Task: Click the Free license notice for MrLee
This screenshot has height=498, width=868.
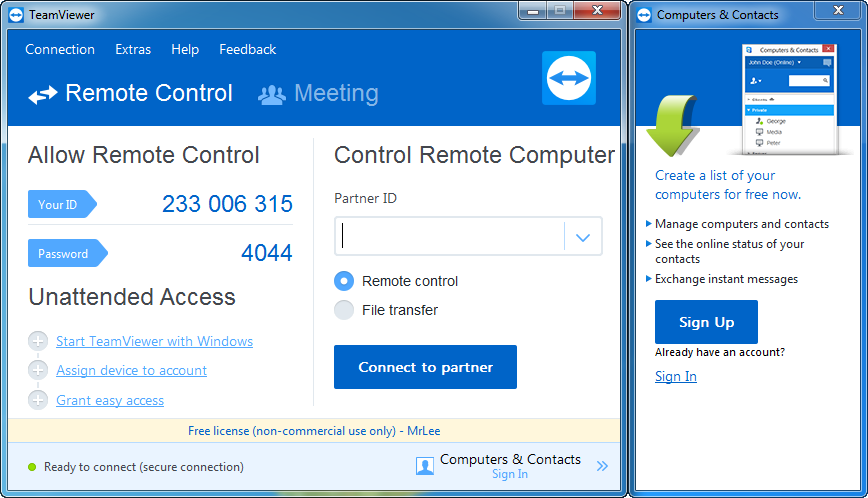Action: tap(314, 430)
